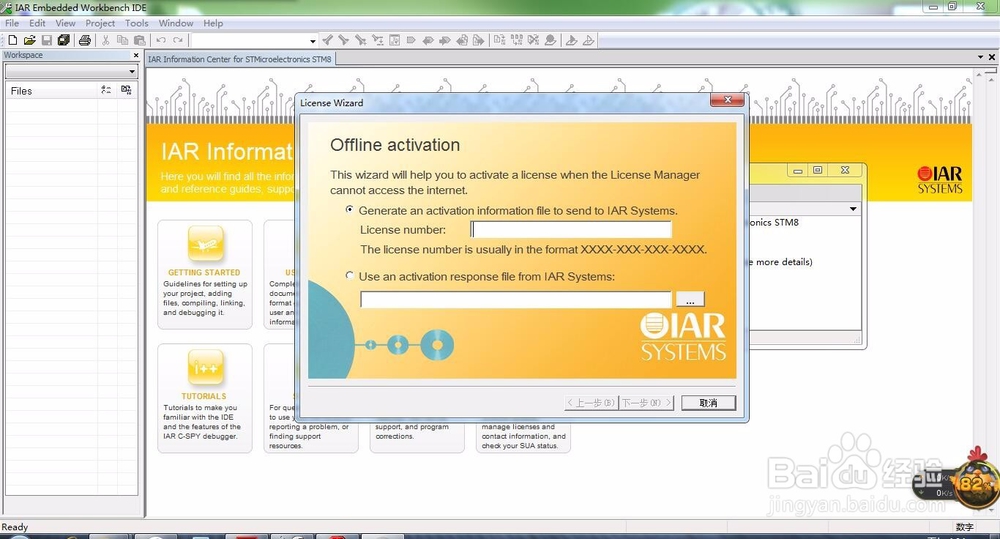Click the 取消 cancel button in License Wizard
Screen dimensions: 1000x539
pos(708,402)
